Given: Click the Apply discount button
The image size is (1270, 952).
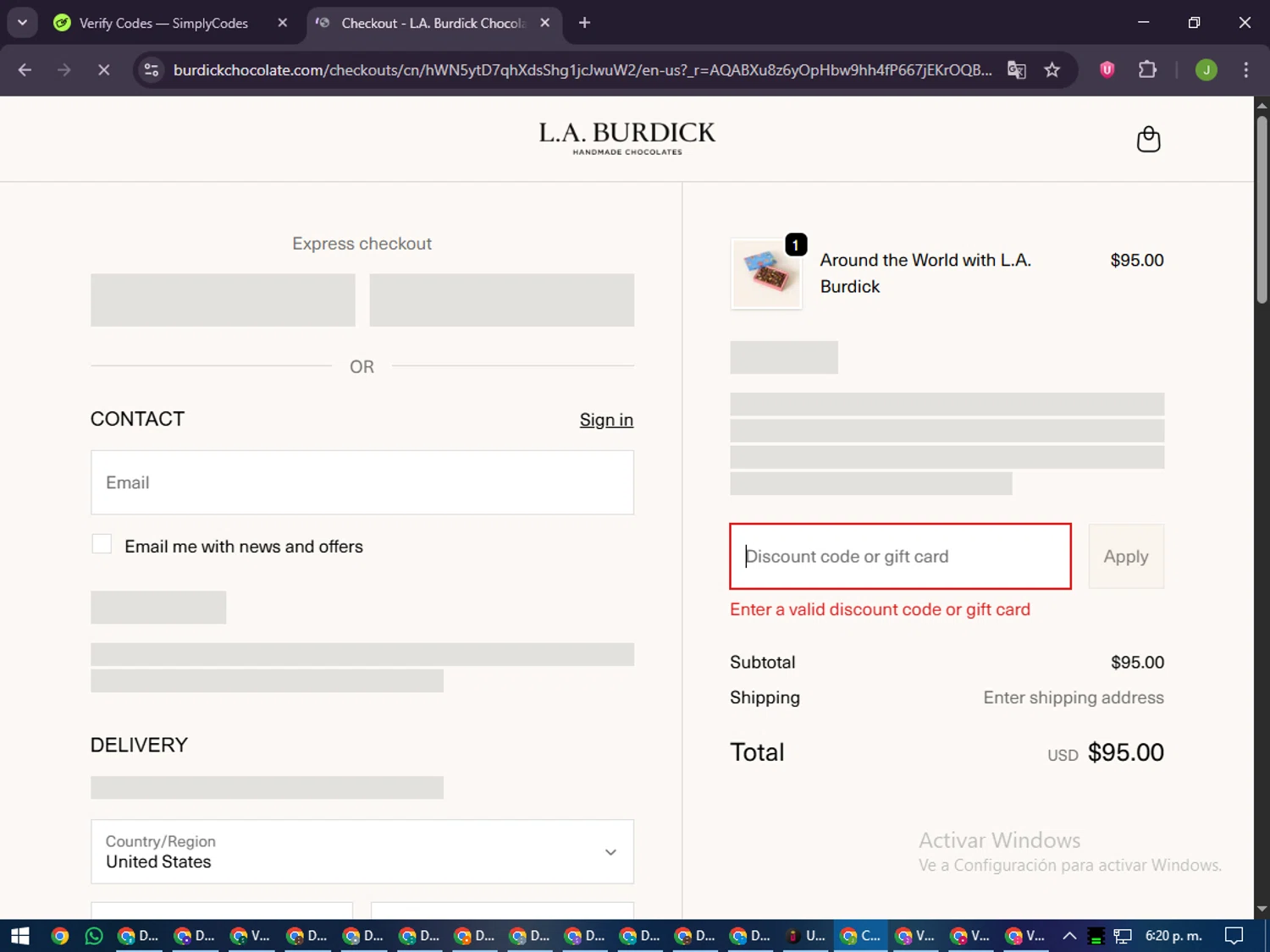Looking at the screenshot, I should 1126,556.
